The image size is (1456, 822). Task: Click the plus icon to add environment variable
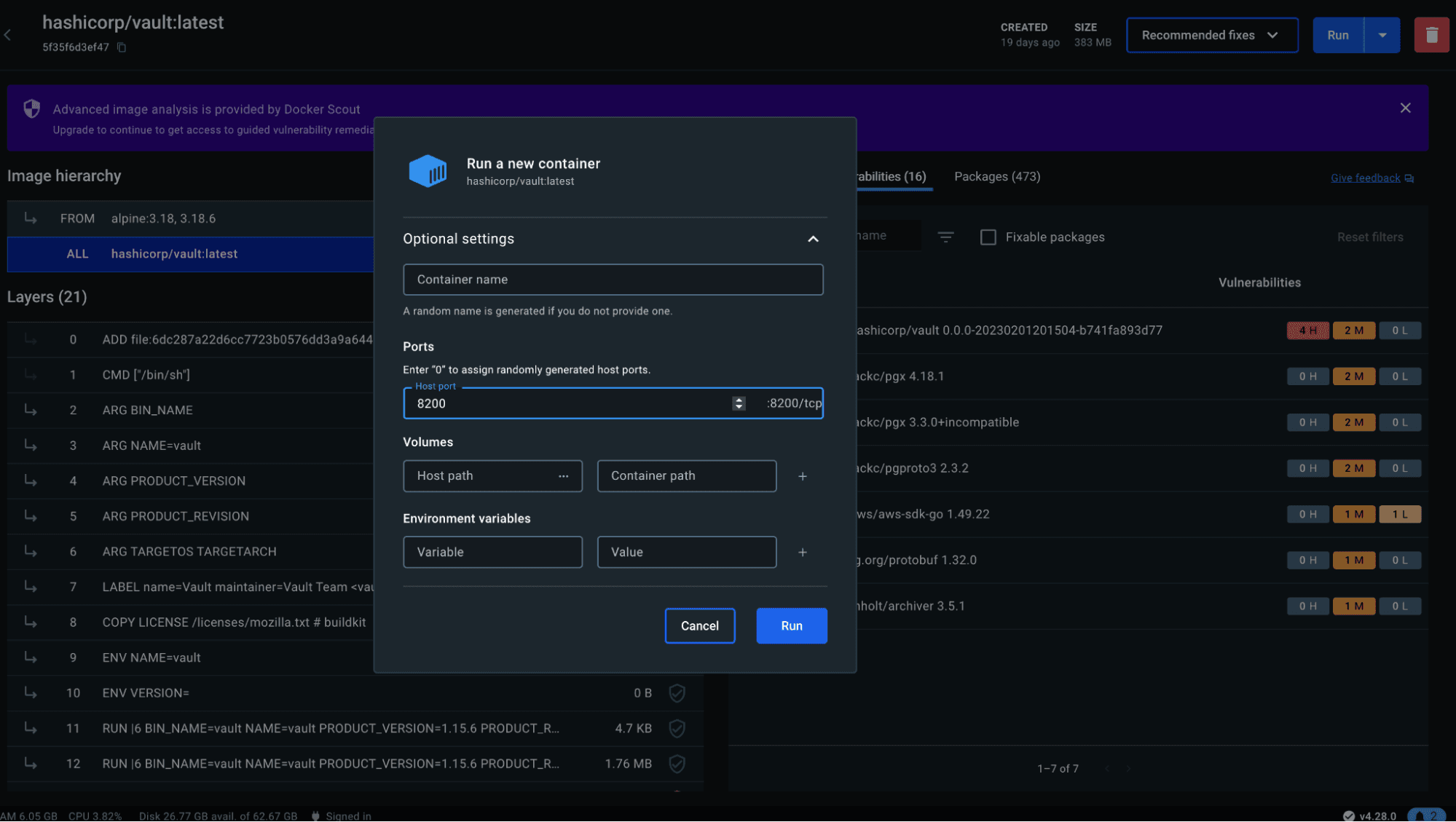click(802, 552)
